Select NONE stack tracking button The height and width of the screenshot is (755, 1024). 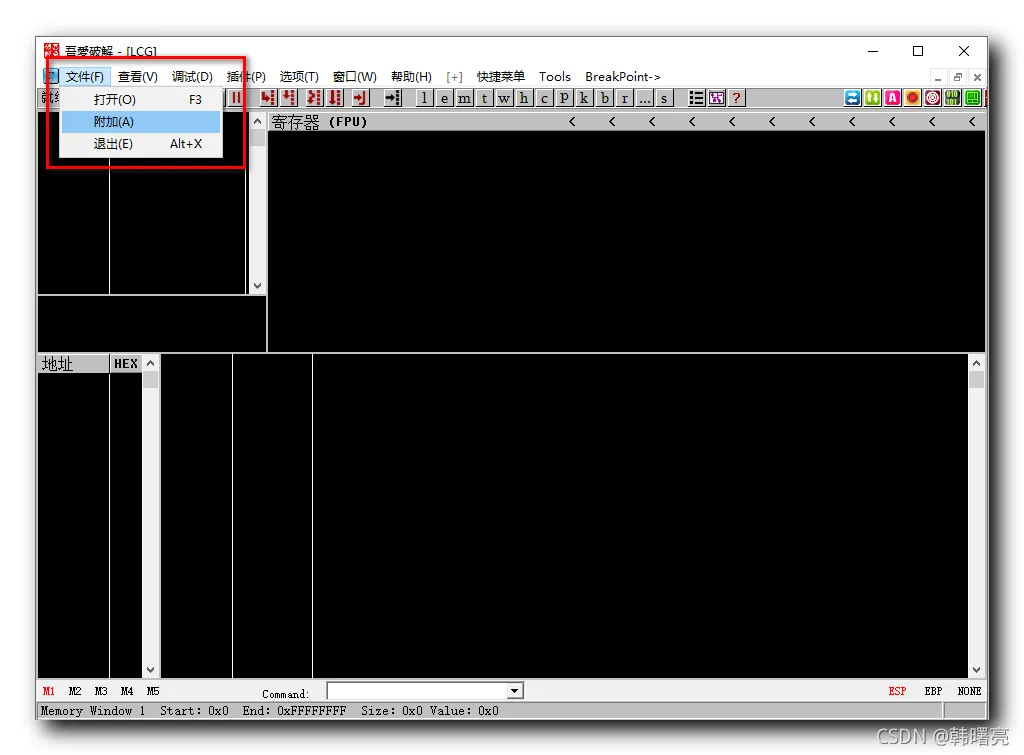[970, 691]
